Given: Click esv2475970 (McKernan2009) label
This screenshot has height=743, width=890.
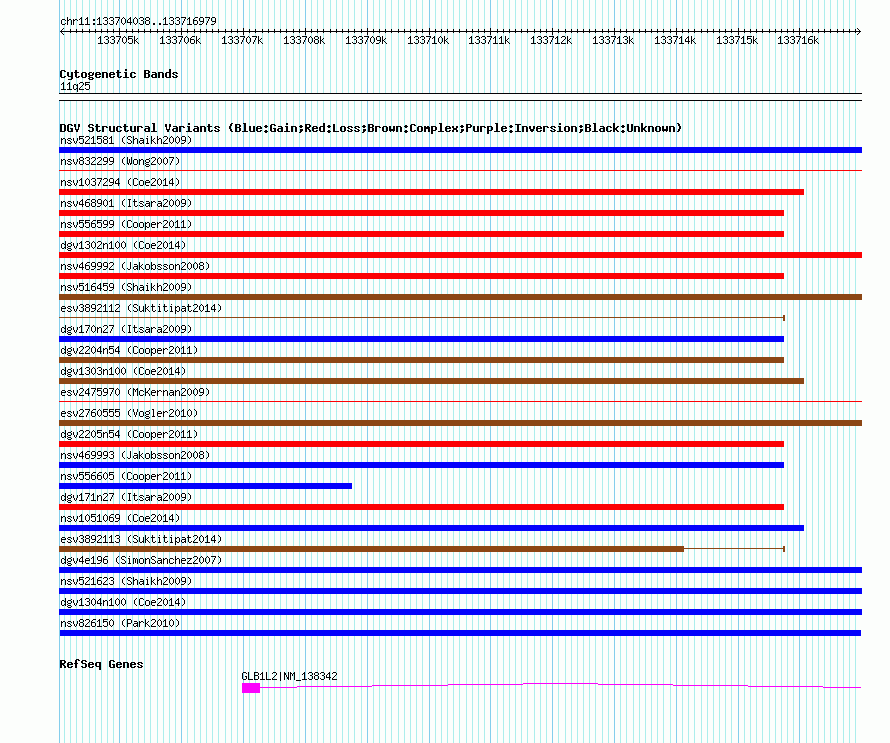Looking at the screenshot, I should [x=135, y=392].
